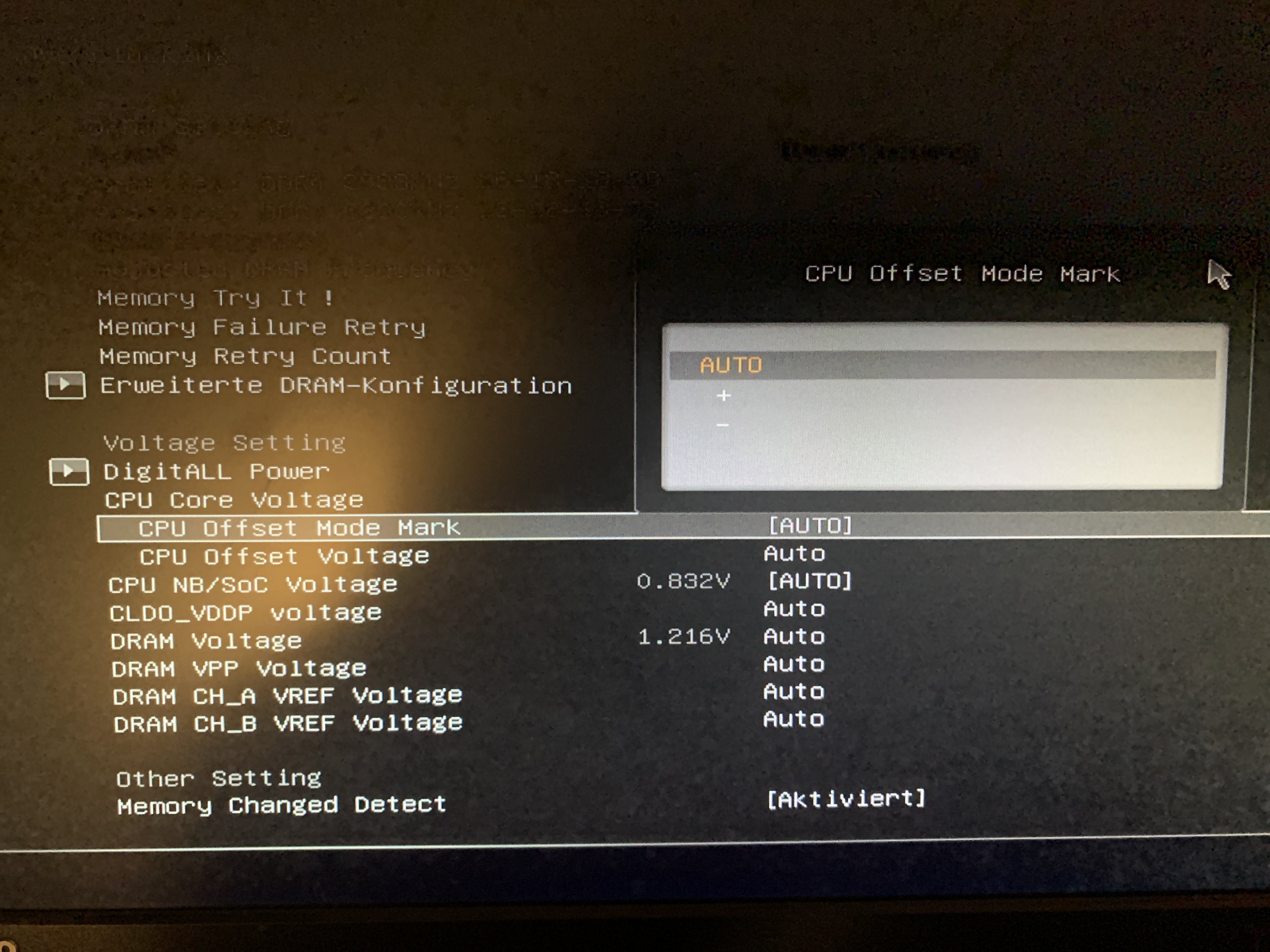Screen dimensions: 1270x952
Task: Click the arrow icon beside Erweiterte DRAM-Konfiguration
Action: (x=65, y=384)
